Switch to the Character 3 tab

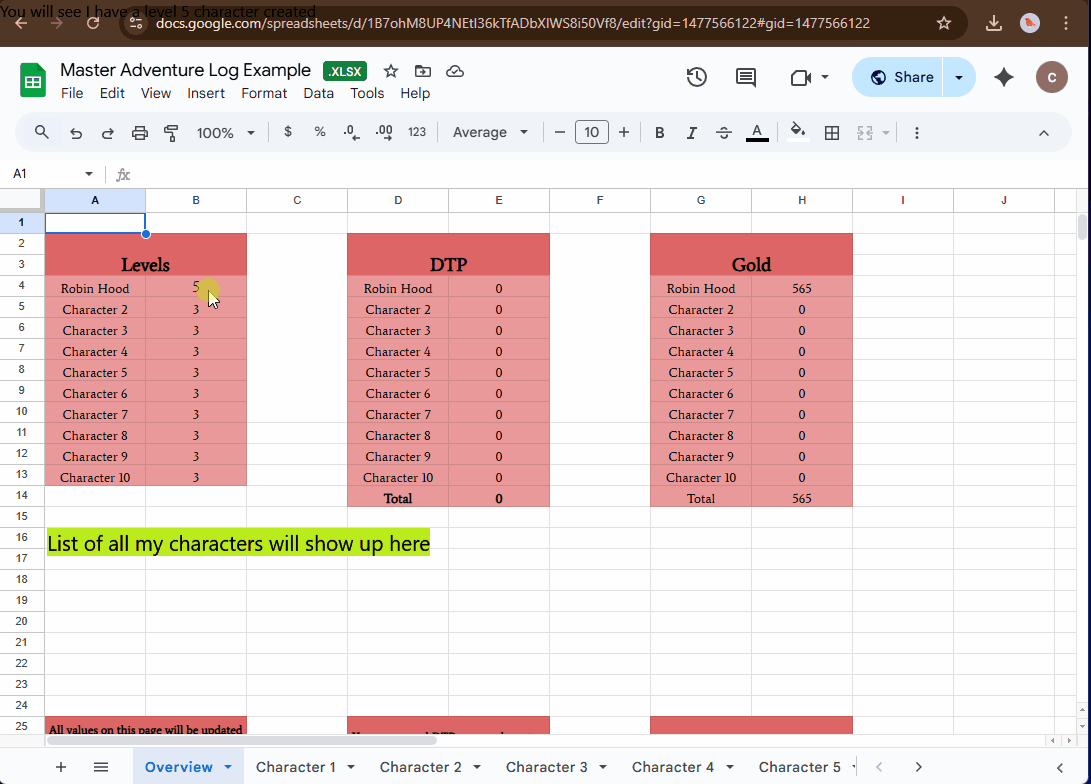[x=546, y=767]
